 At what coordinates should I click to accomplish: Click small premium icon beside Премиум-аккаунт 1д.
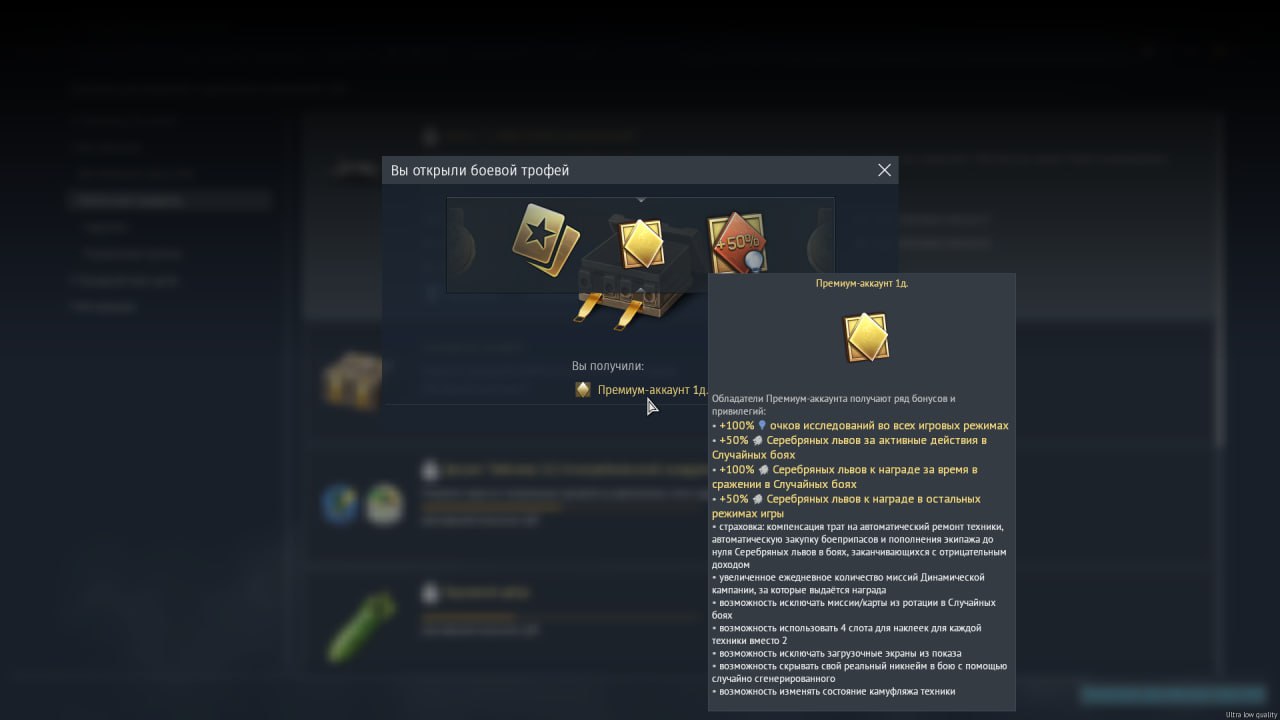(583, 390)
